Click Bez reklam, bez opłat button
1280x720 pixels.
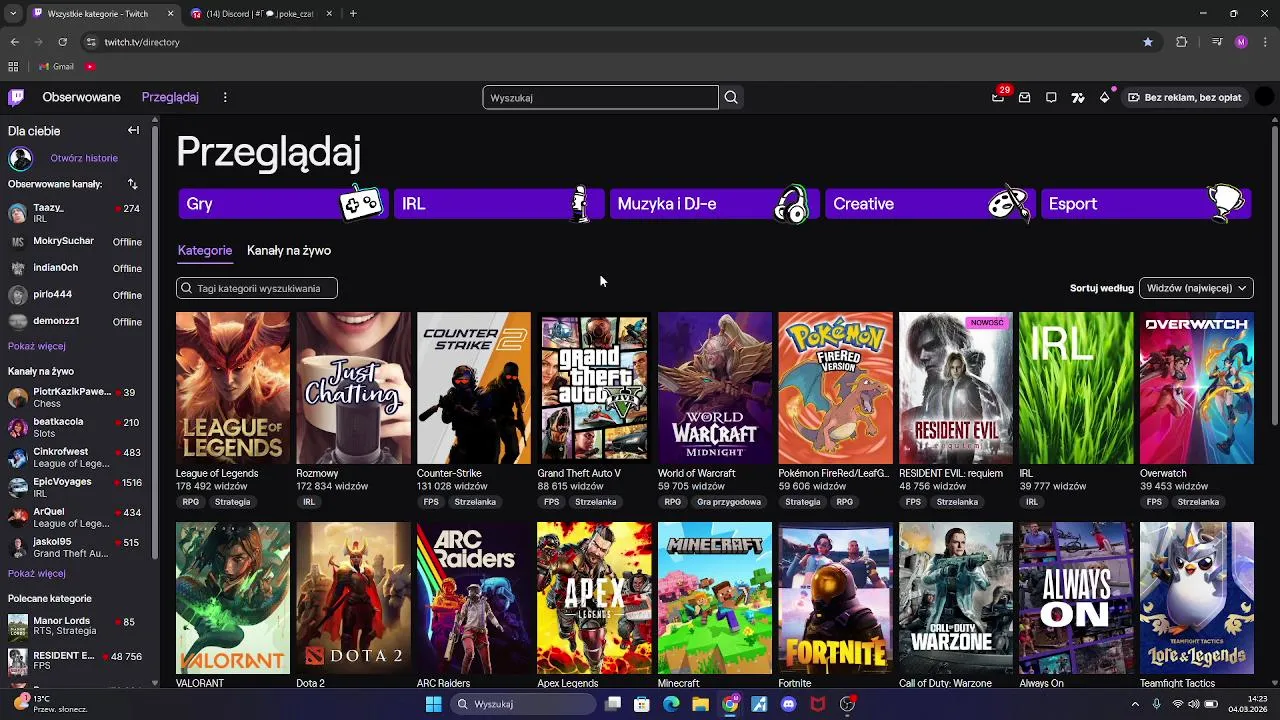click(x=1185, y=97)
